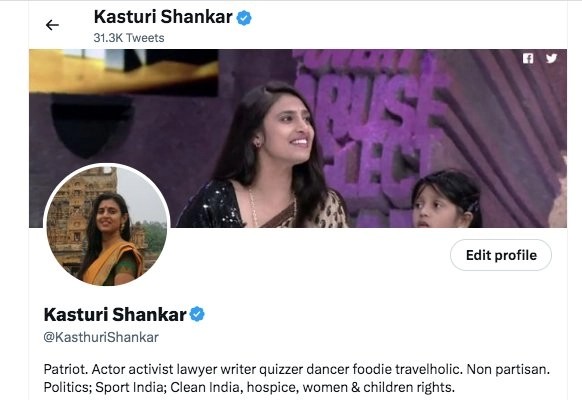View the circular profile avatar photo
The image size is (582, 400).
pos(107,226)
